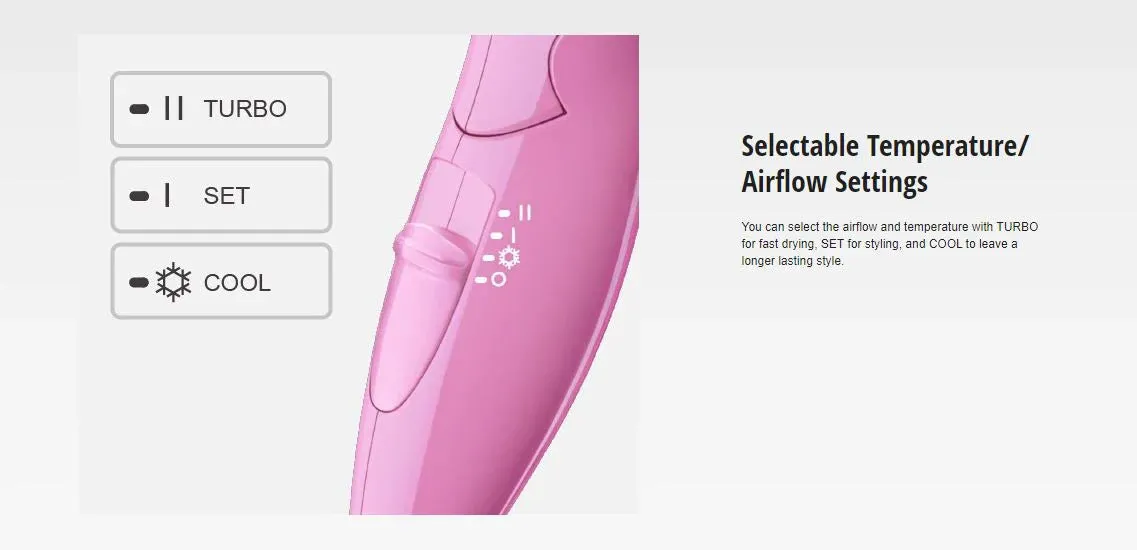Click the snowflake icon in the COOL box
Viewport: 1137px width, 550px height.
click(x=173, y=282)
